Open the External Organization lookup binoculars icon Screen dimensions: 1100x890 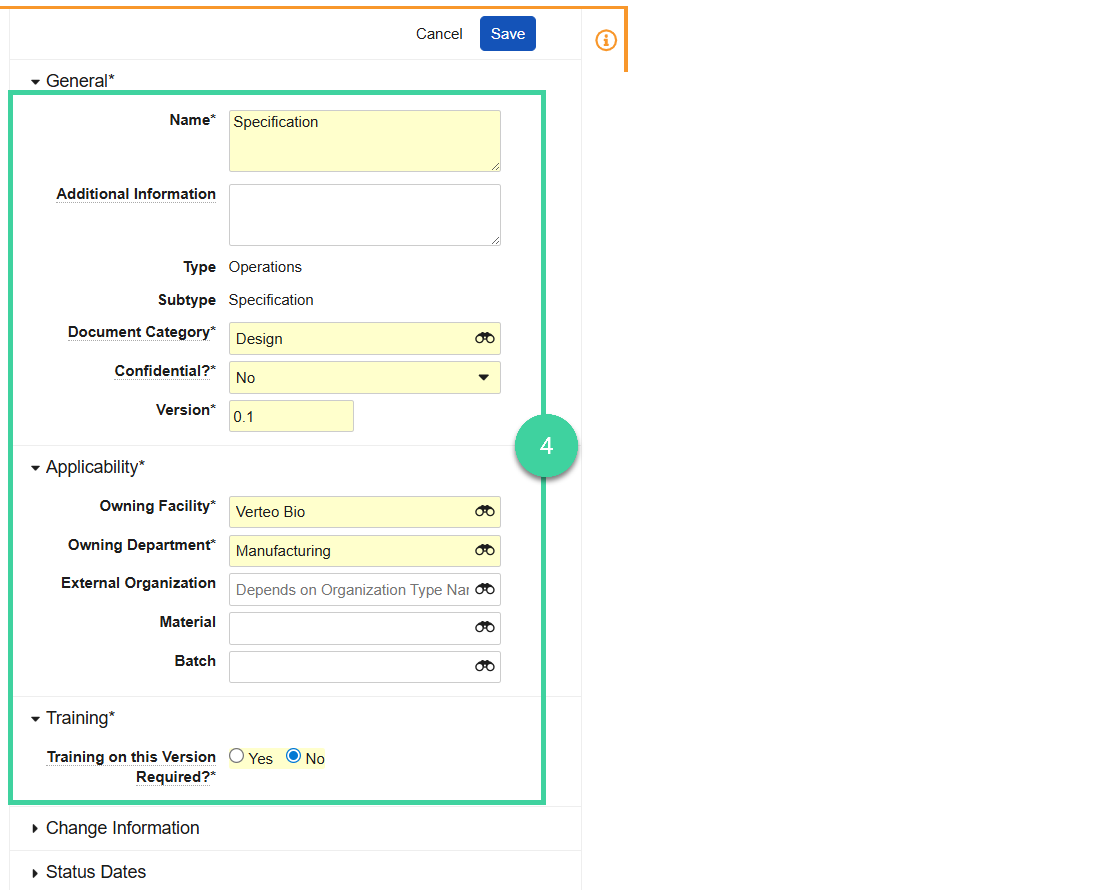point(485,589)
